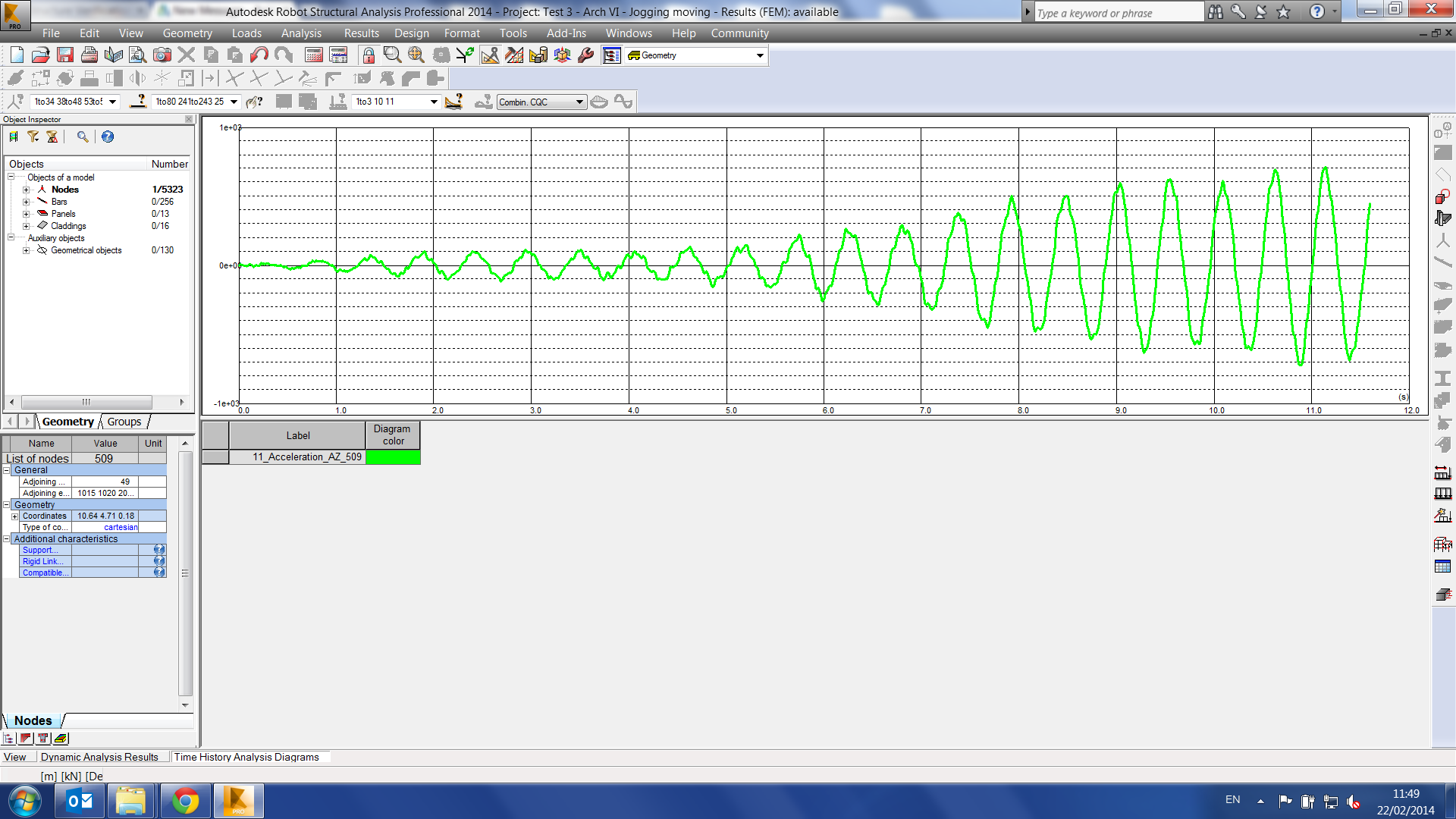1456x819 pixels.
Task: Open the Geometry menu
Action: point(187,33)
